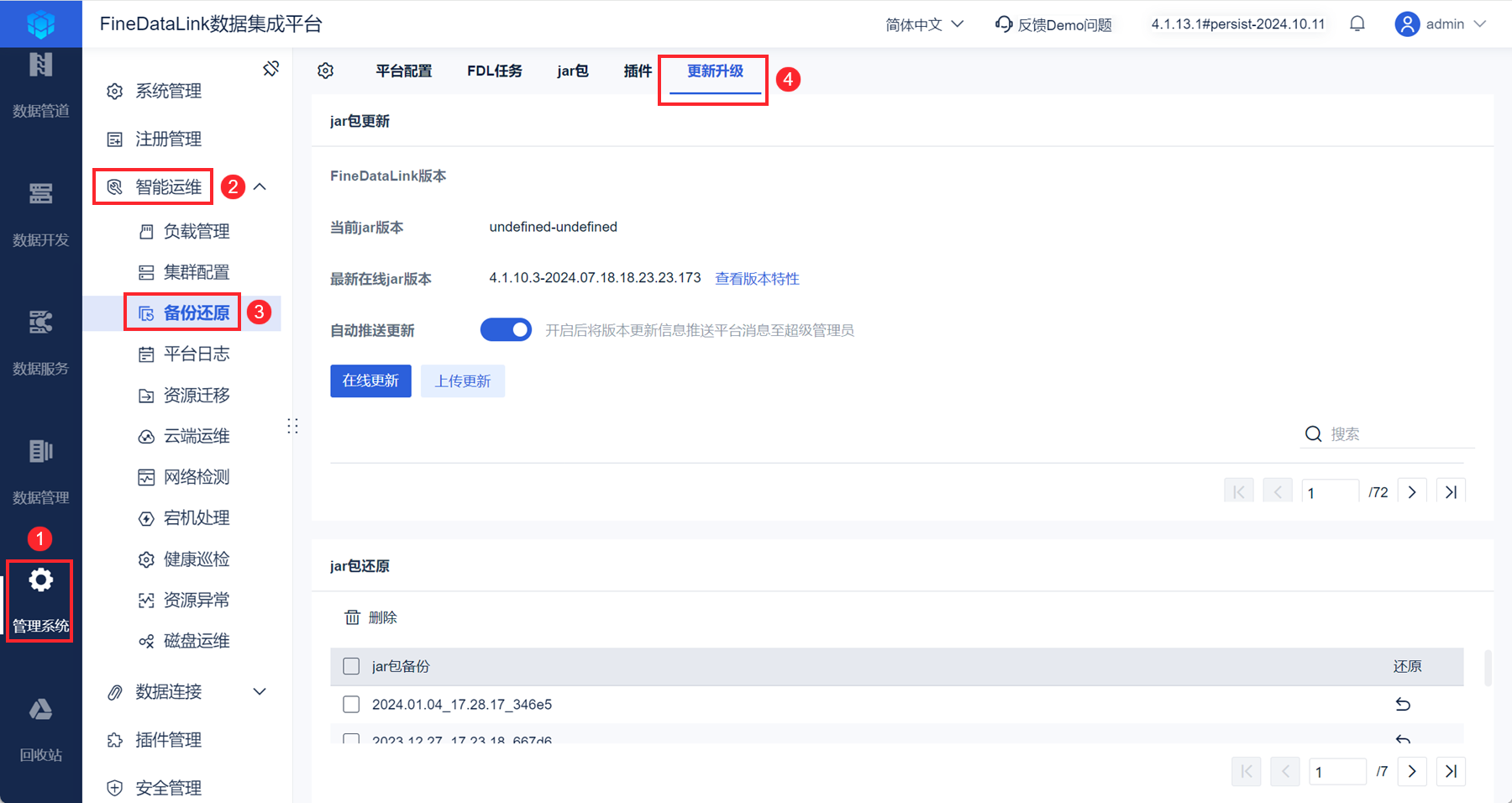
Task: Open the 回收站 recycle bin
Action: 40,729
